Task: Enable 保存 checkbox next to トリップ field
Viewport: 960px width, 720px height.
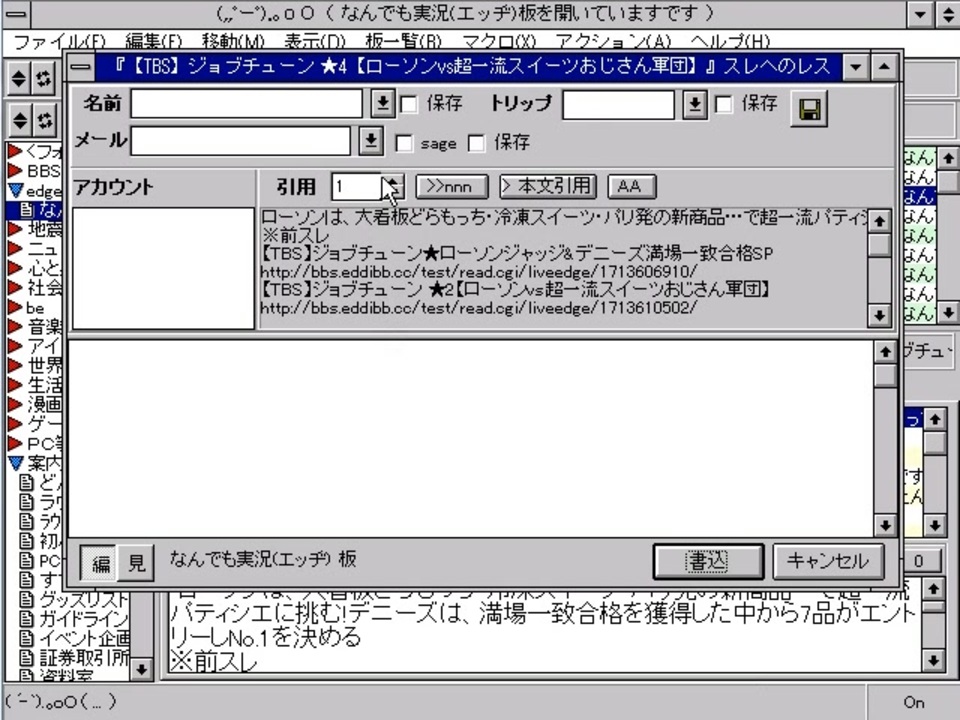Action: (724, 103)
